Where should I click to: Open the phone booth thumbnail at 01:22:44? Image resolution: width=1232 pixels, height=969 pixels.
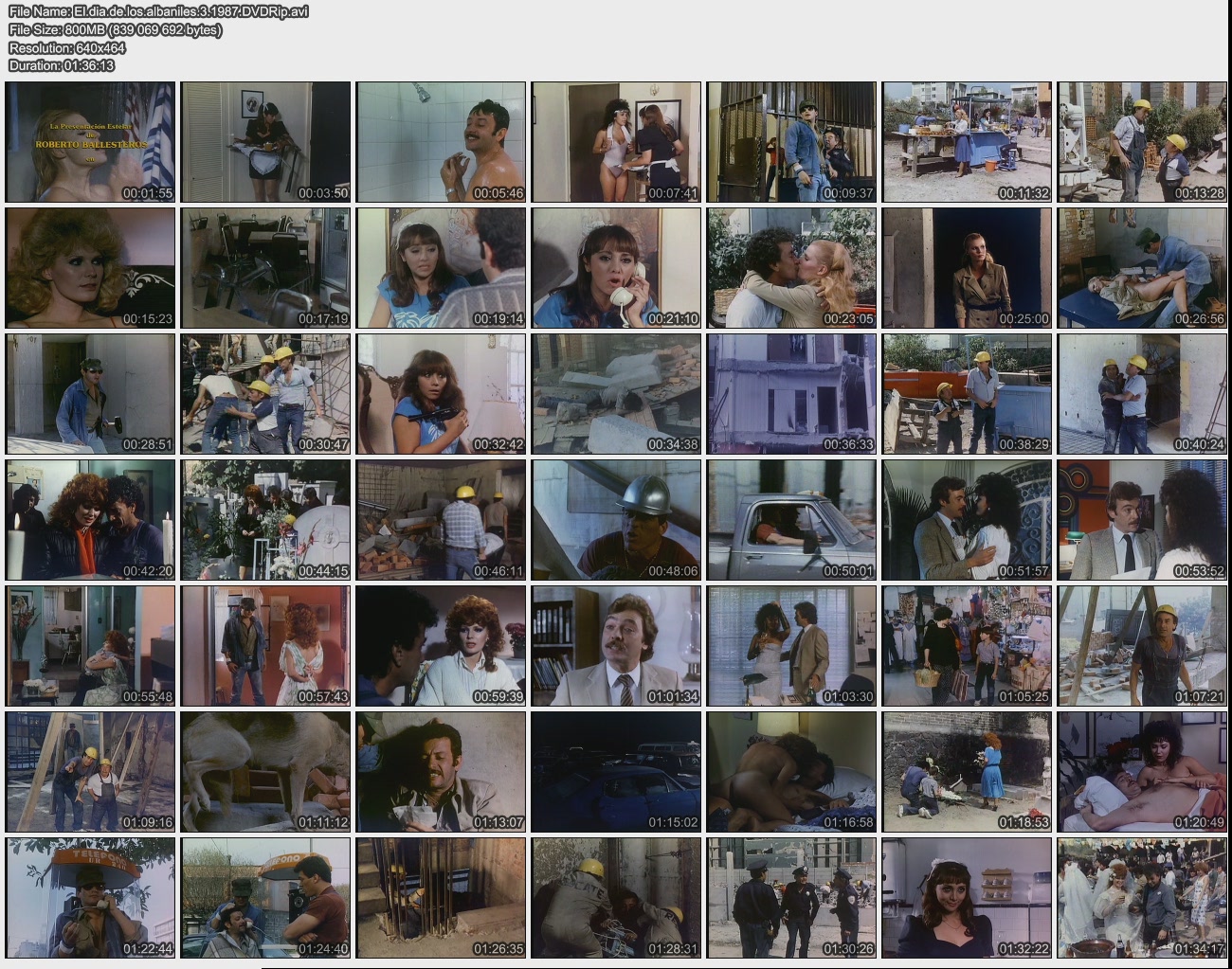pyautogui.click(x=90, y=898)
